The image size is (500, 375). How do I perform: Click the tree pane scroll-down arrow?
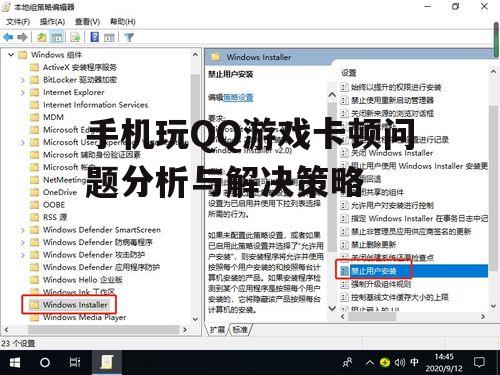coord(195,319)
